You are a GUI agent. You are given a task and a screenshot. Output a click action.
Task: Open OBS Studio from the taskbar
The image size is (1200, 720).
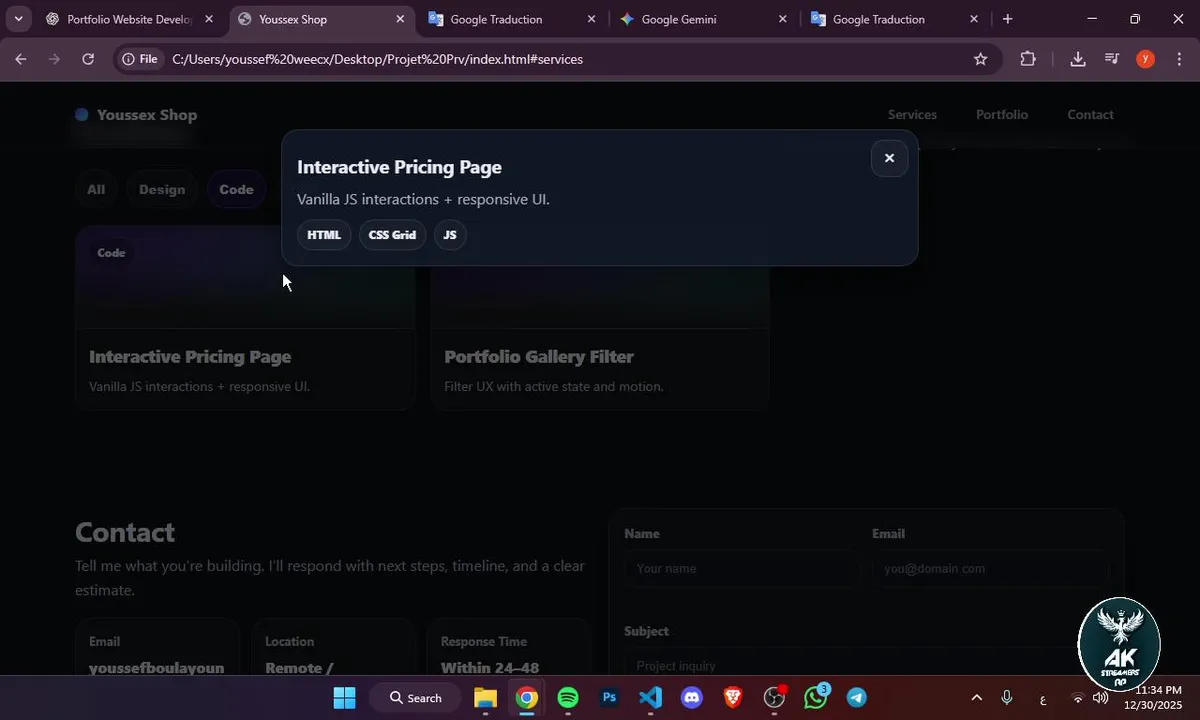pos(774,698)
